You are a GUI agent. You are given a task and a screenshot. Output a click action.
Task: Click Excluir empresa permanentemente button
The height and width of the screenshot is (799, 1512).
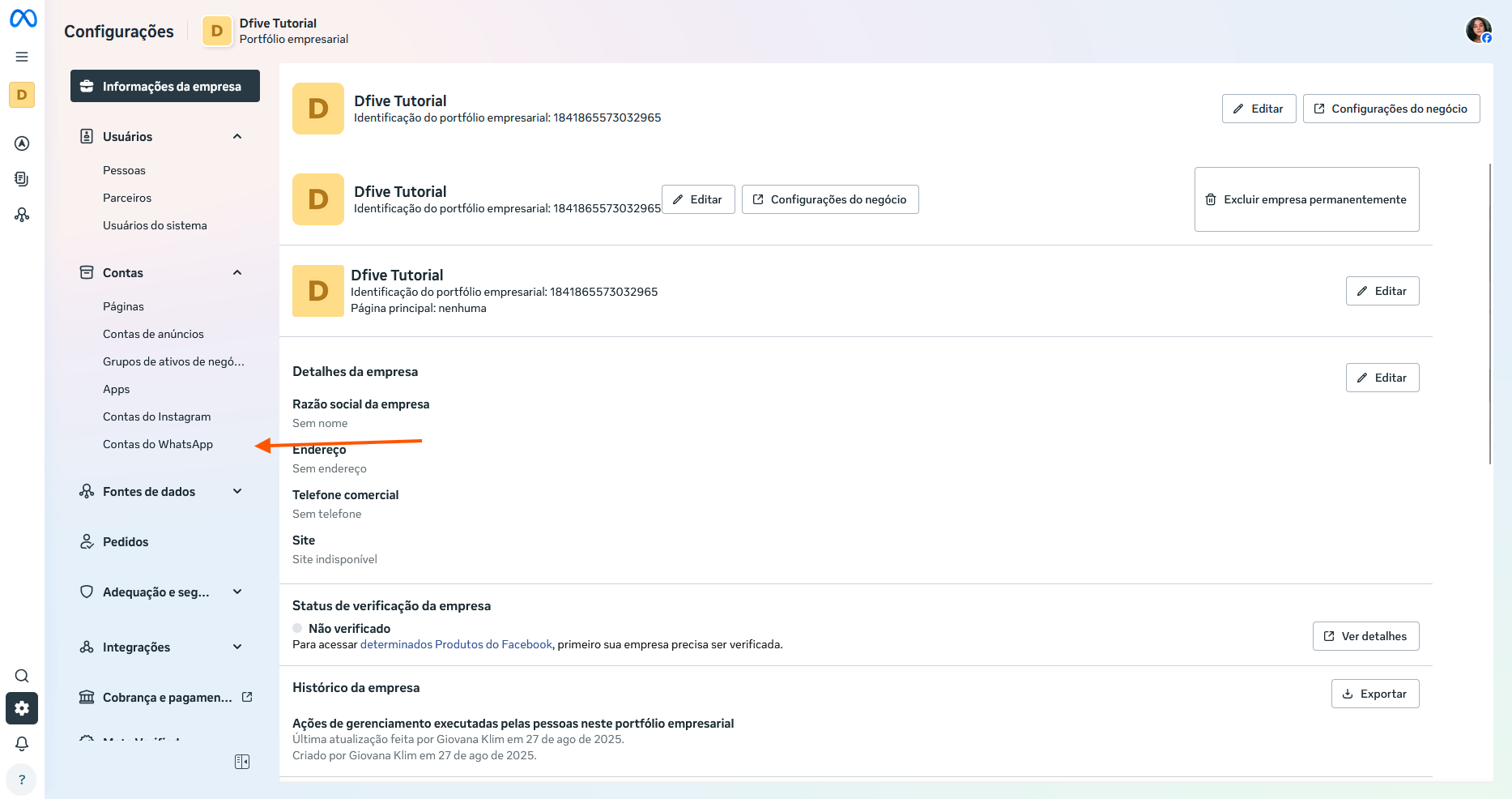(1306, 199)
